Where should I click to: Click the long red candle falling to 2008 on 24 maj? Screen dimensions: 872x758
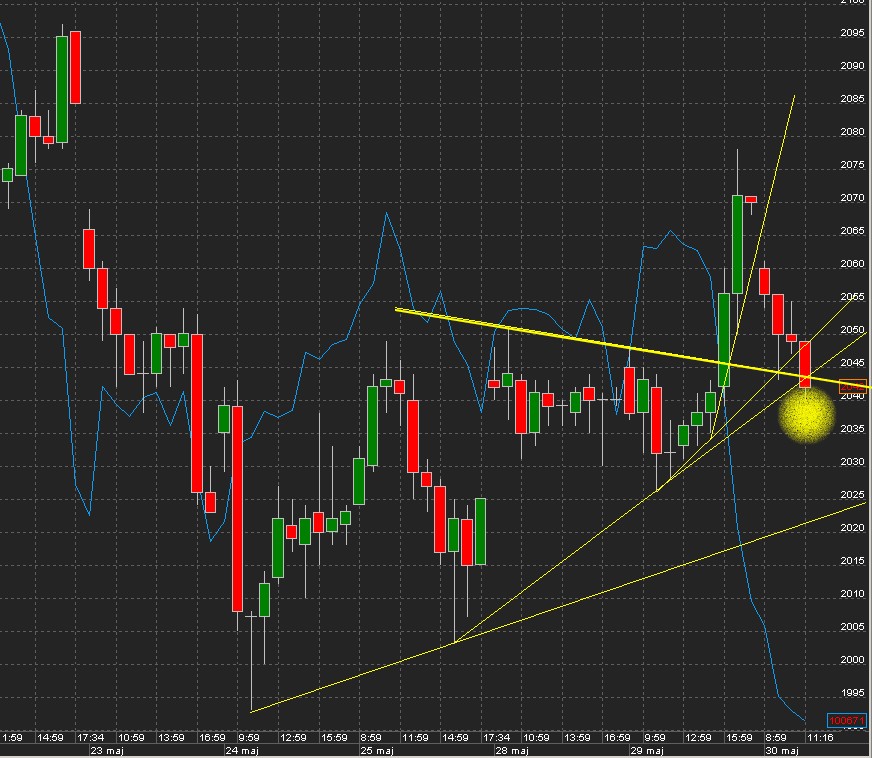coord(237,509)
